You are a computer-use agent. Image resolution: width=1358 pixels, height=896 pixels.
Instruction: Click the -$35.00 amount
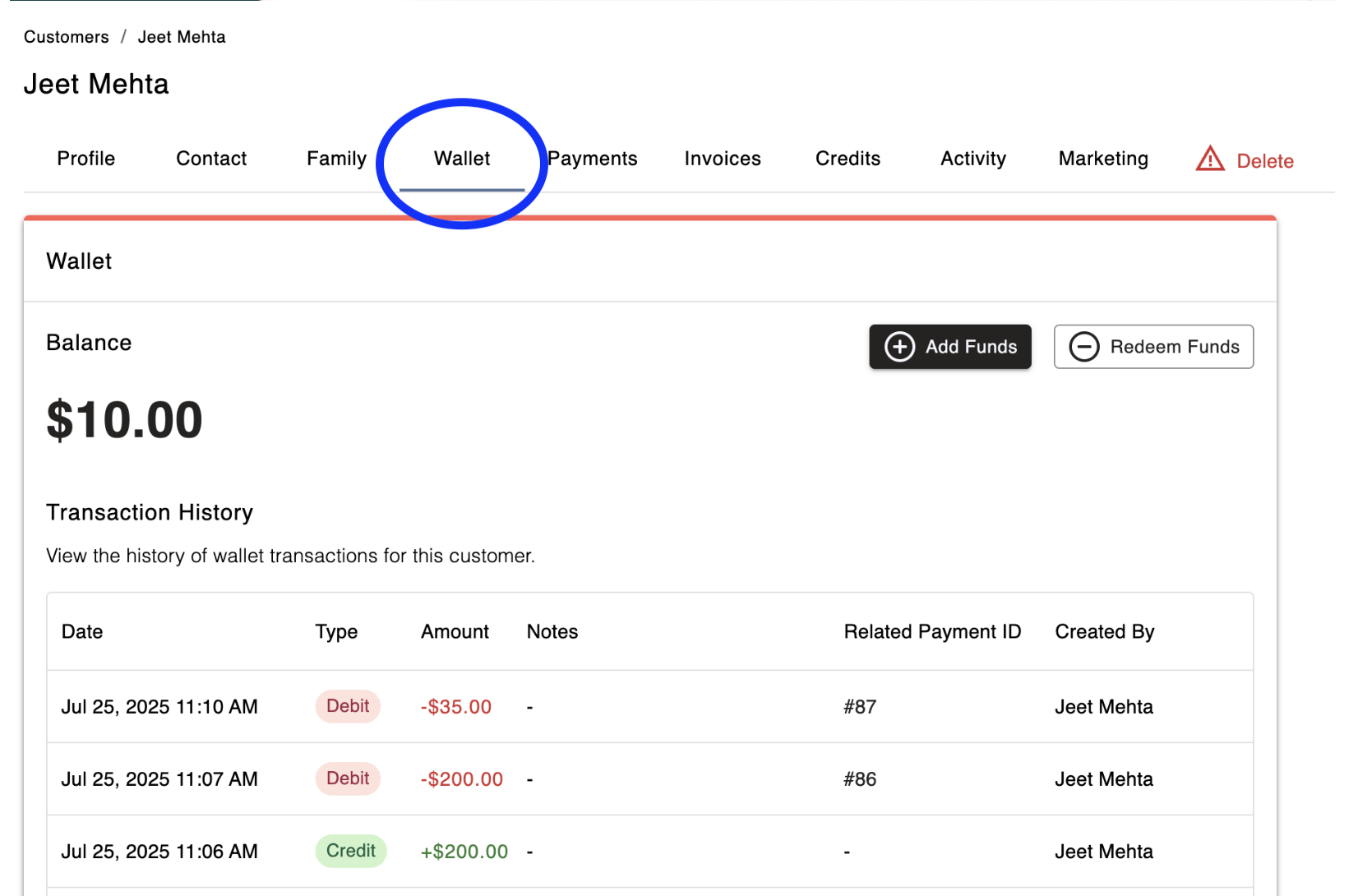[456, 707]
